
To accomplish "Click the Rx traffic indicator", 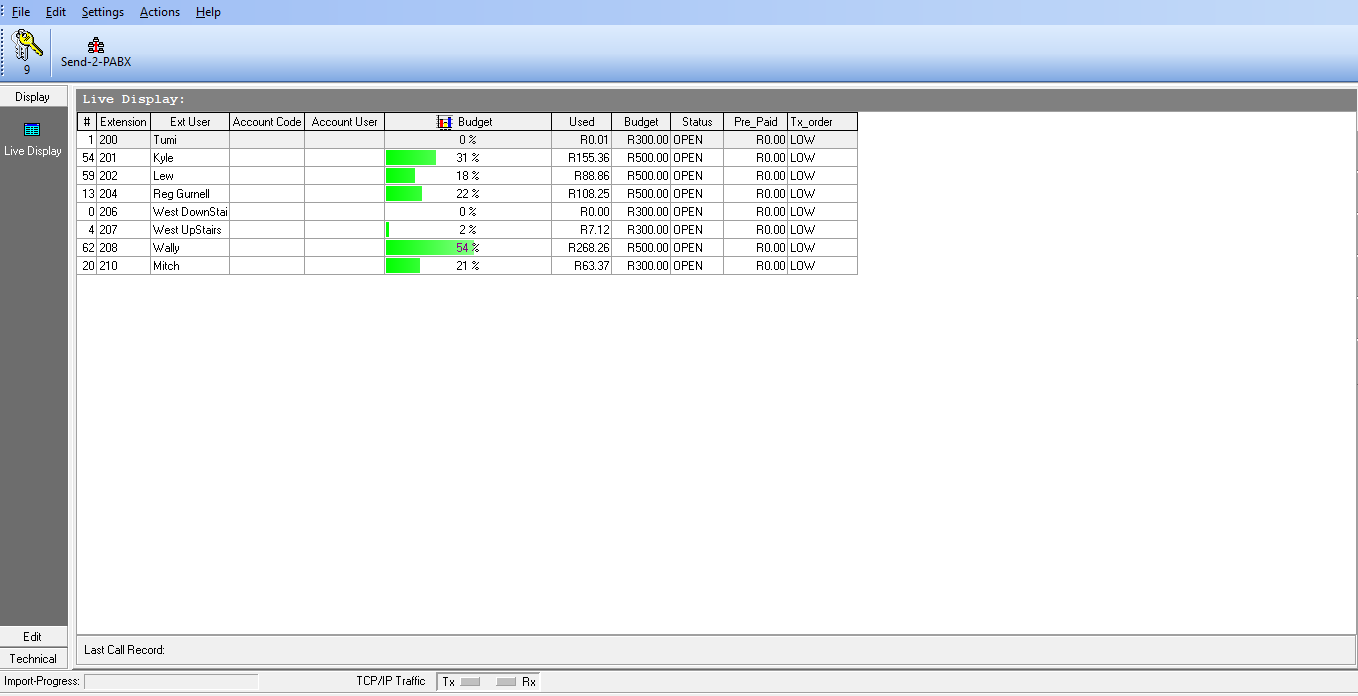I will pos(507,681).
